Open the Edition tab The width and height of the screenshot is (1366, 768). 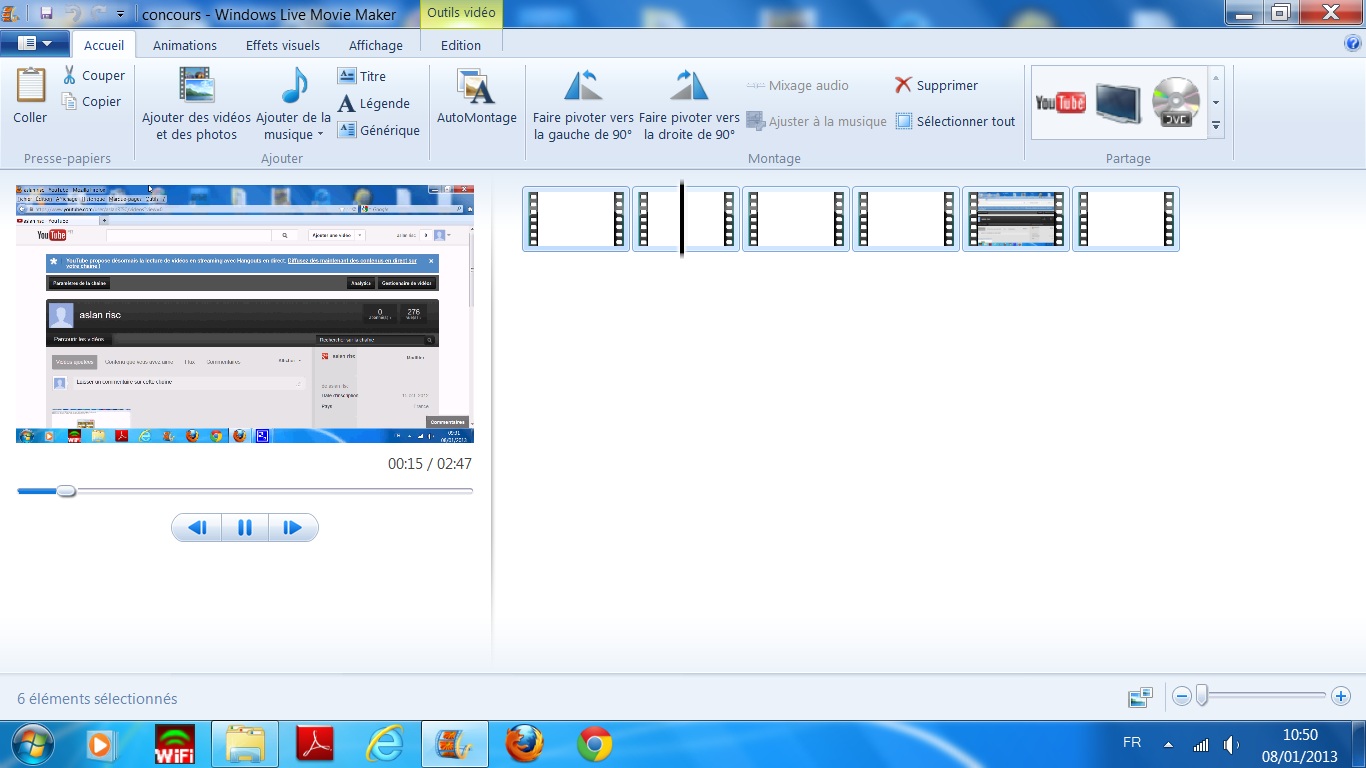461,45
